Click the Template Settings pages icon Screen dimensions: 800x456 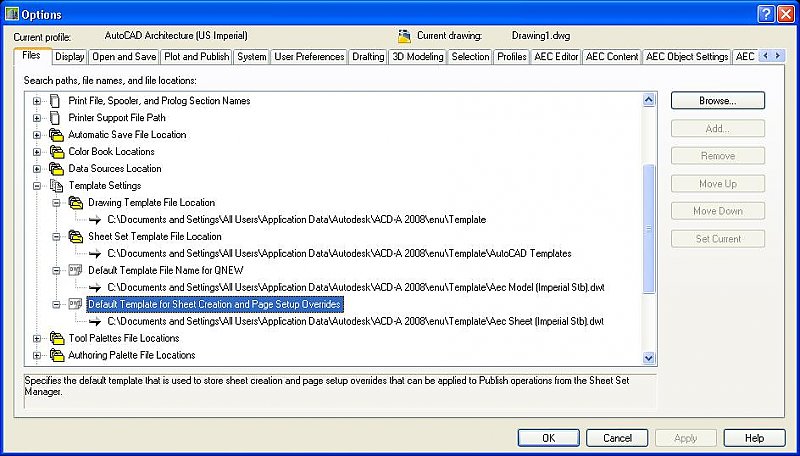point(56,186)
